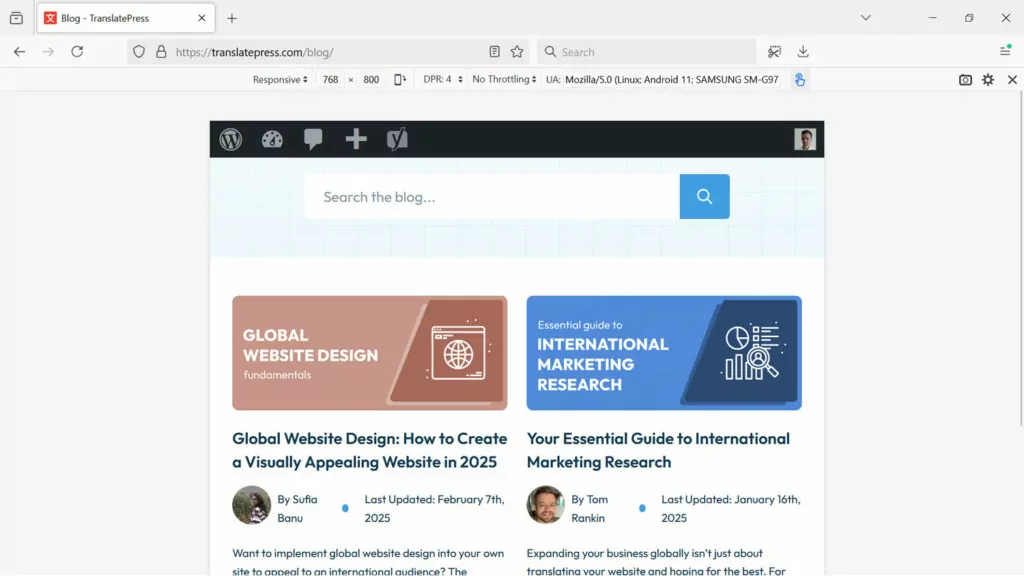The width and height of the screenshot is (1024, 576).
Task: Toggle reader view icon in address bar
Action: [x=494, y=52]
